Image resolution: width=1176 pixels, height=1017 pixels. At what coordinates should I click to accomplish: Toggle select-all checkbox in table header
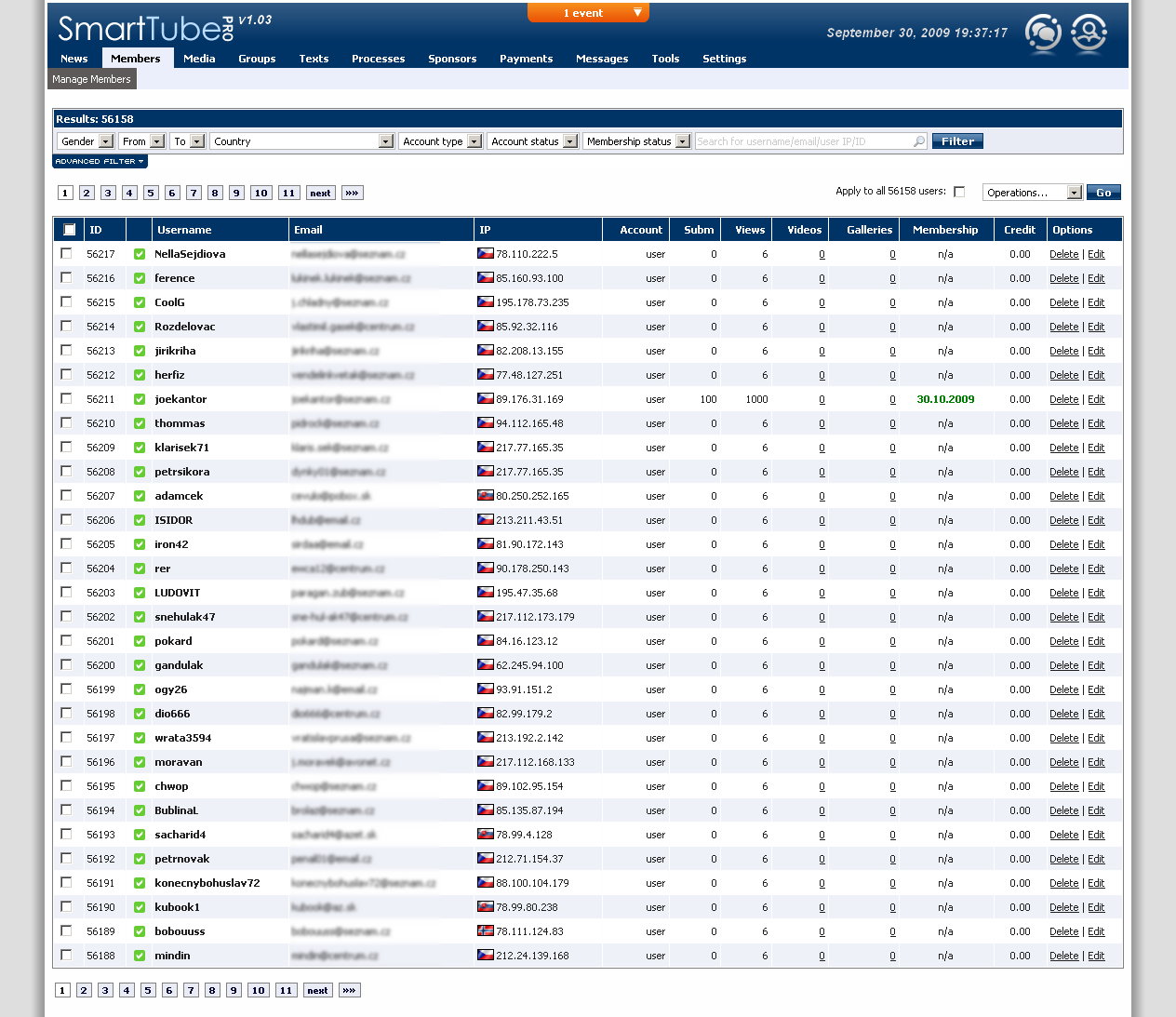70,230
